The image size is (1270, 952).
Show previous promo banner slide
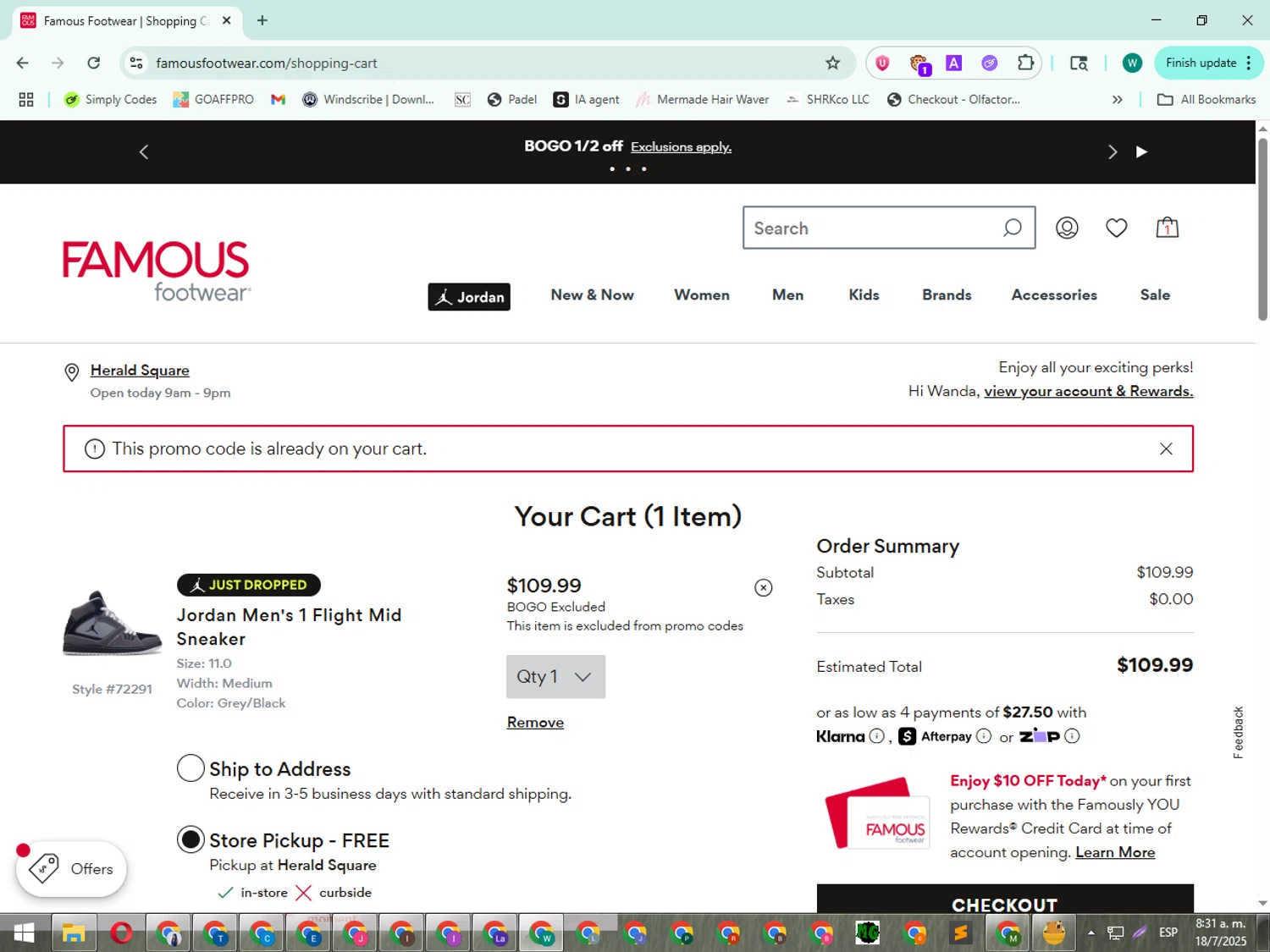144,151
